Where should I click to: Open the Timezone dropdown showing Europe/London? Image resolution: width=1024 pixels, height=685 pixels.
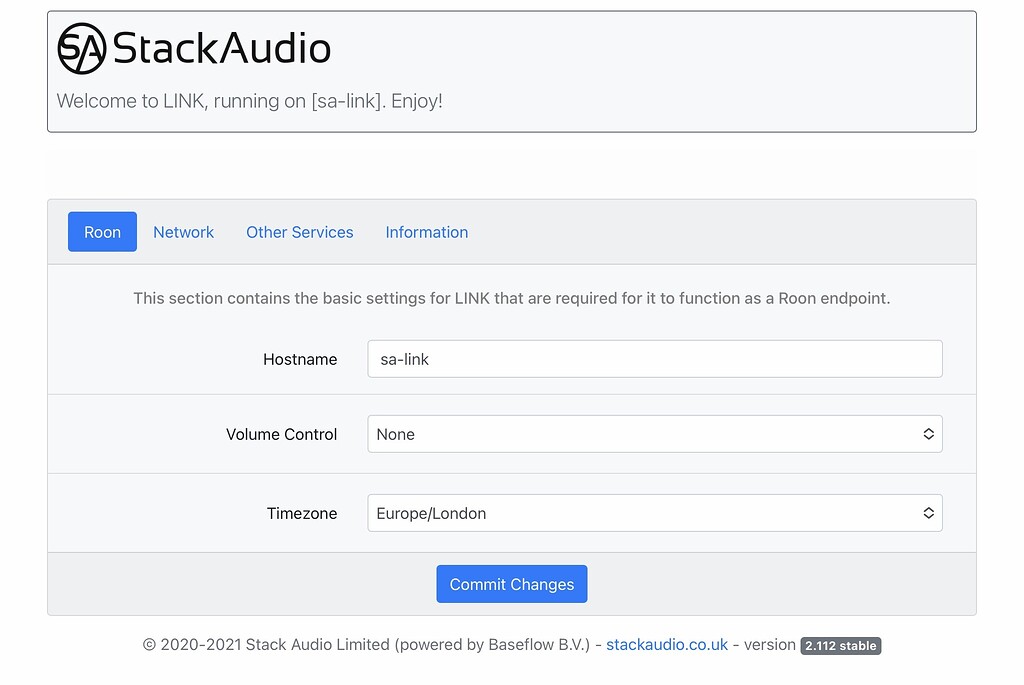coord(655,512)
